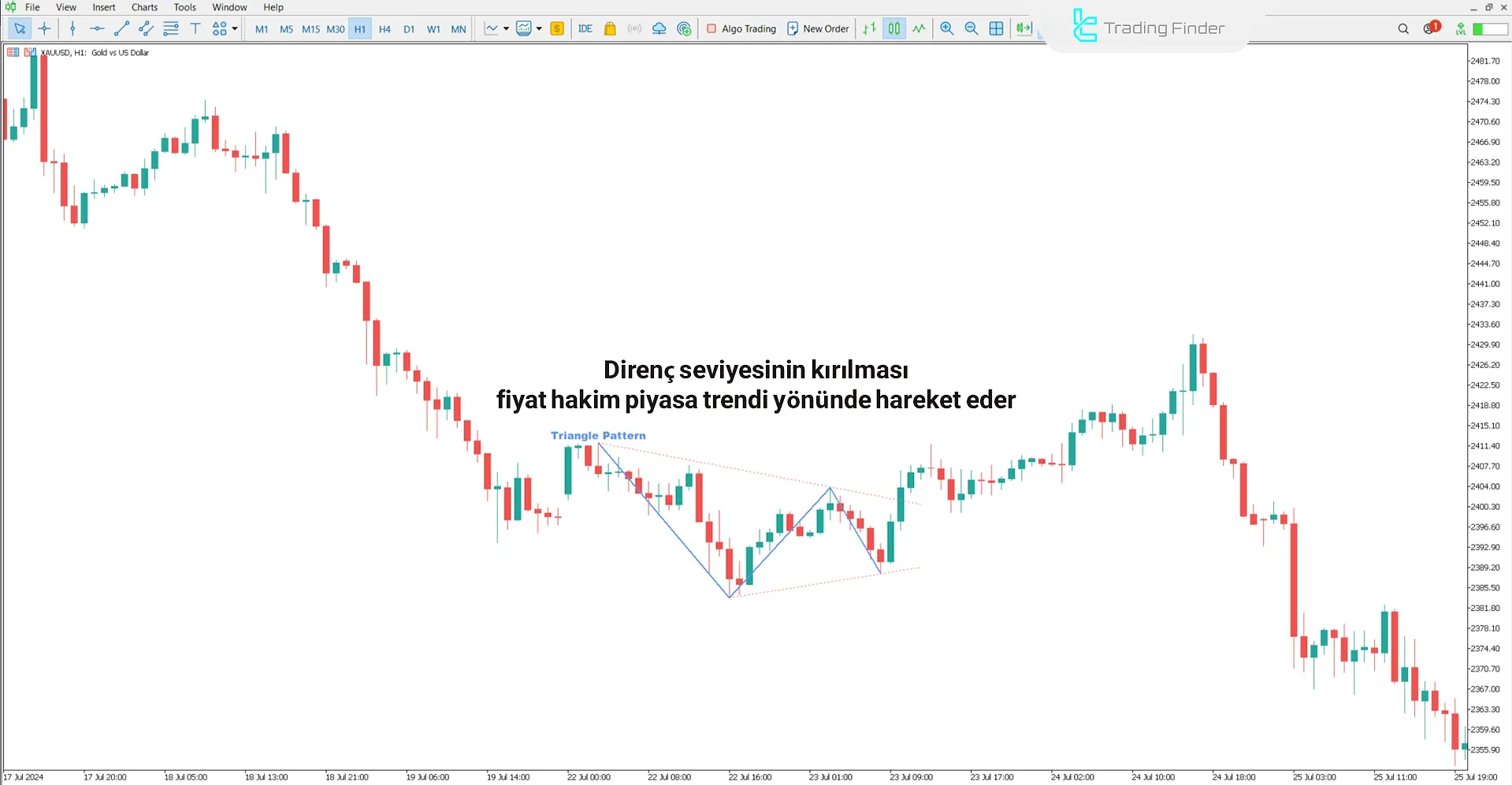Image resolution: width=1512 pixels, height=785 pixels.
Task: Place a New Order
Action: tap(818, 28)
